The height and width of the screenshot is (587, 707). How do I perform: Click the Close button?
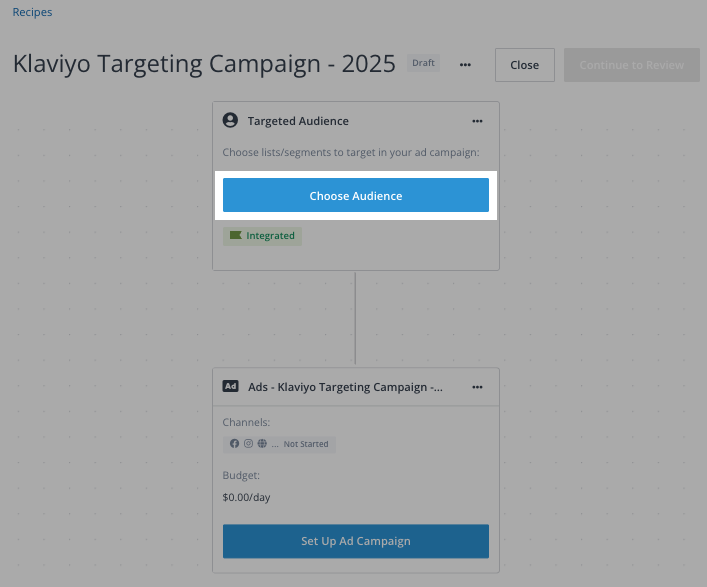(x=525, y=65)
